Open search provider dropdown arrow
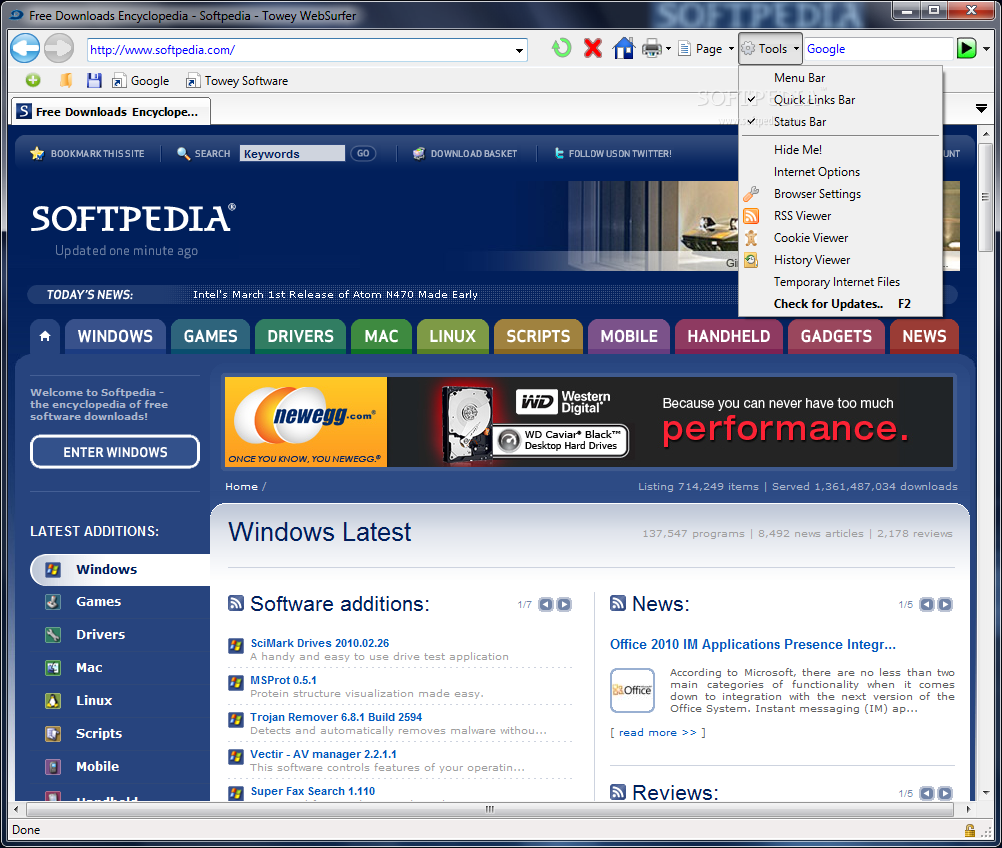Image resolution: width=1002 pixels, height=848 pixels. (x=987, y=49)
